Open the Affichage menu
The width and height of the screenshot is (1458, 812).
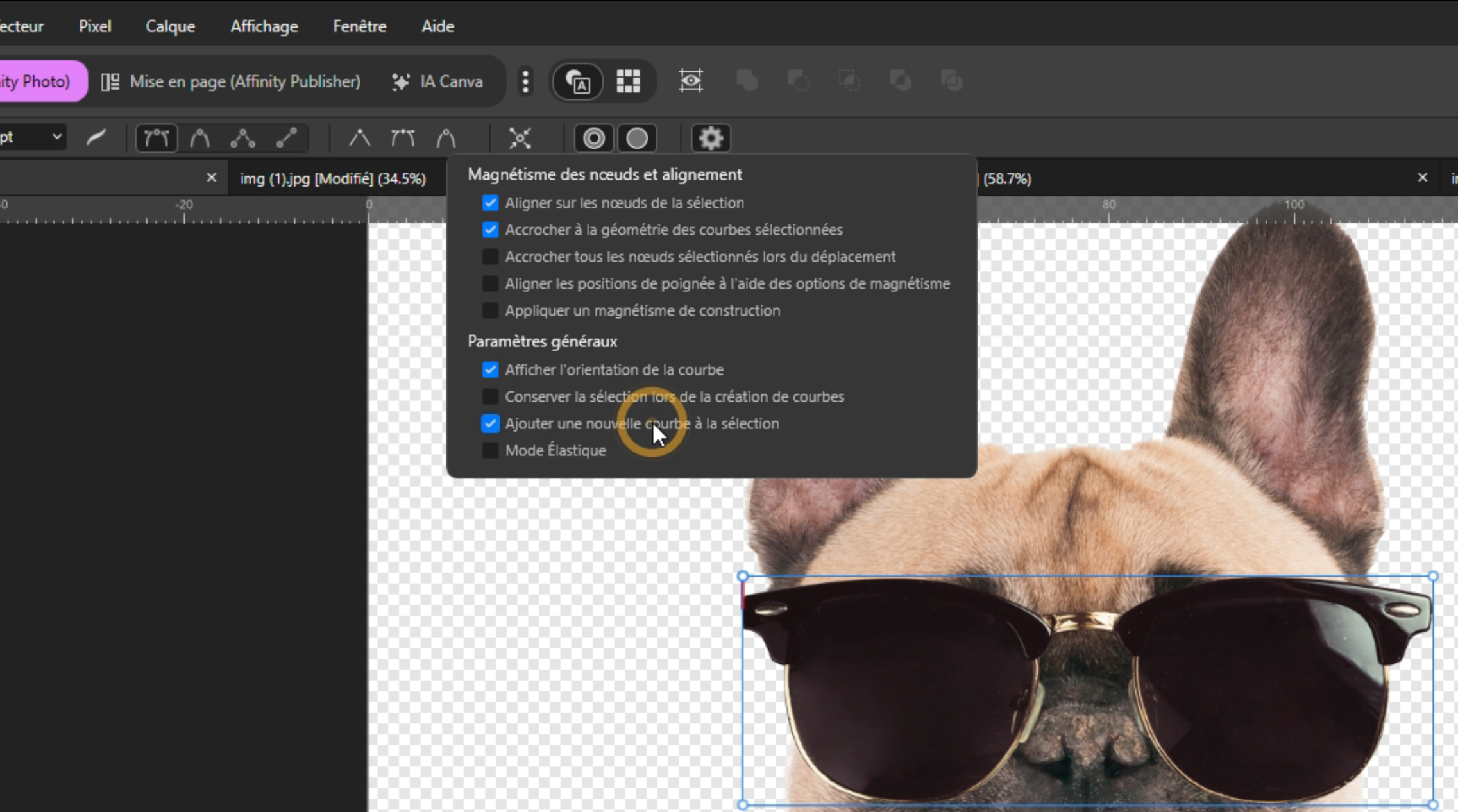click(x=264, y=26)
